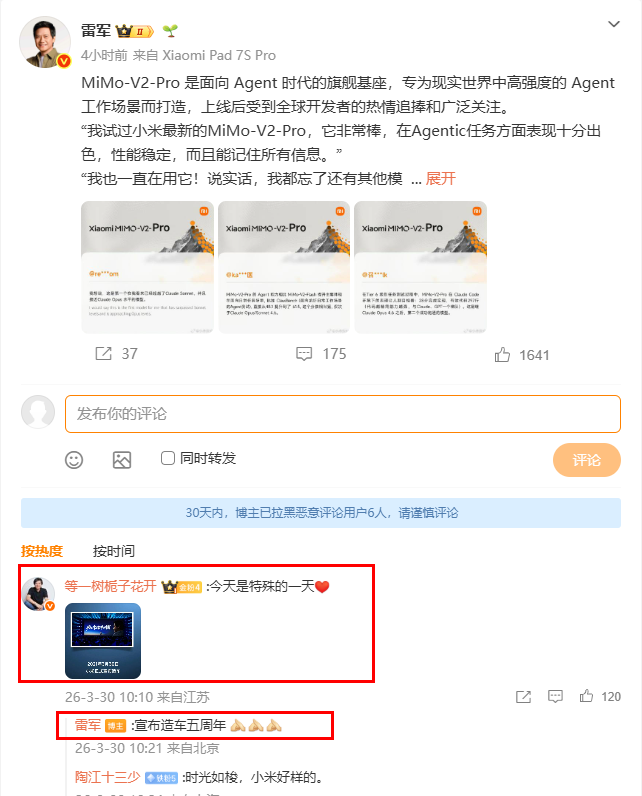This screenshot has width=642, height=796.
Task: View the image attached to the comment
Action: pyautogui.click(x=103, y=641)
